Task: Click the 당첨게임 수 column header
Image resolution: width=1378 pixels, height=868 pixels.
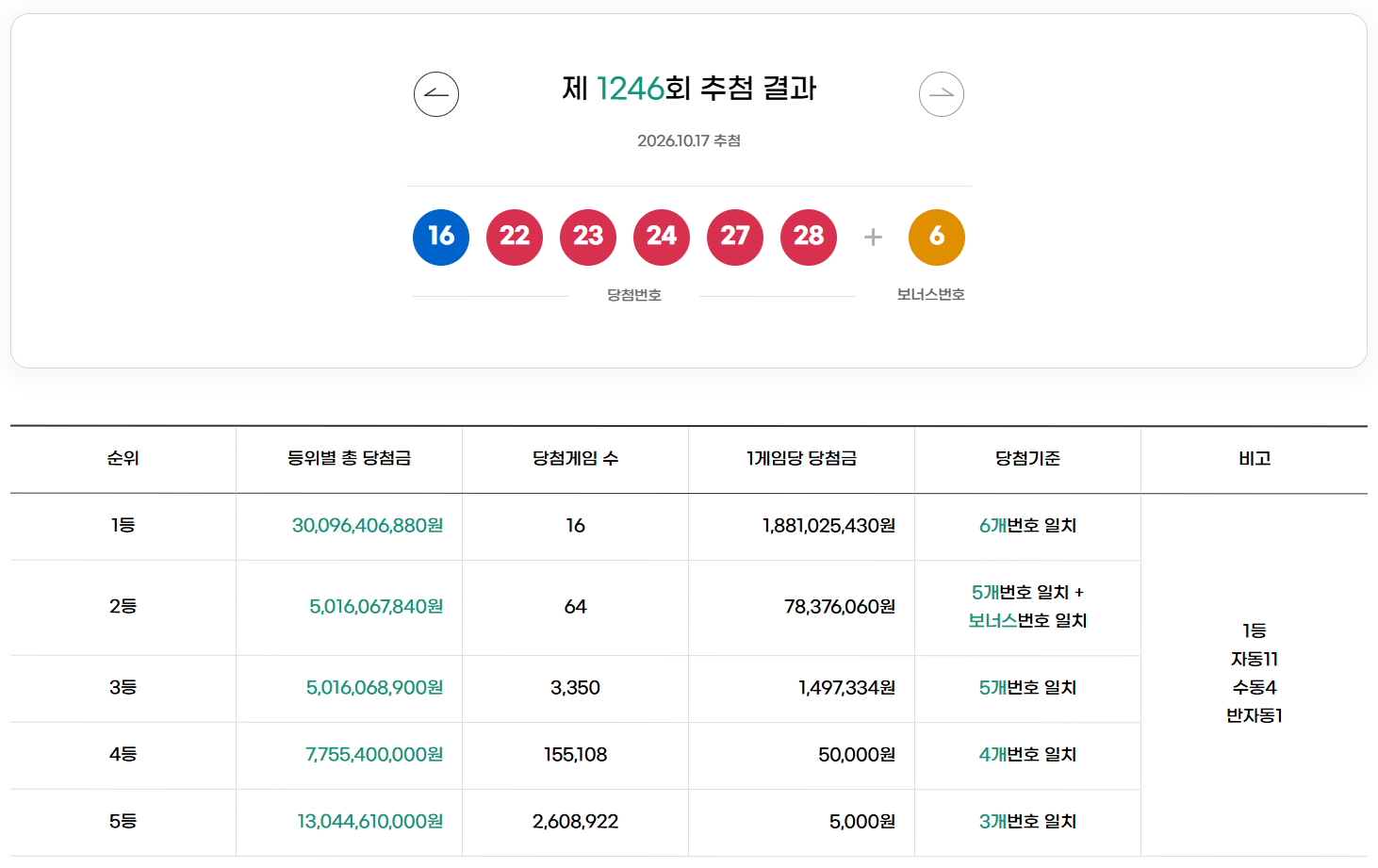Action: 576,458
